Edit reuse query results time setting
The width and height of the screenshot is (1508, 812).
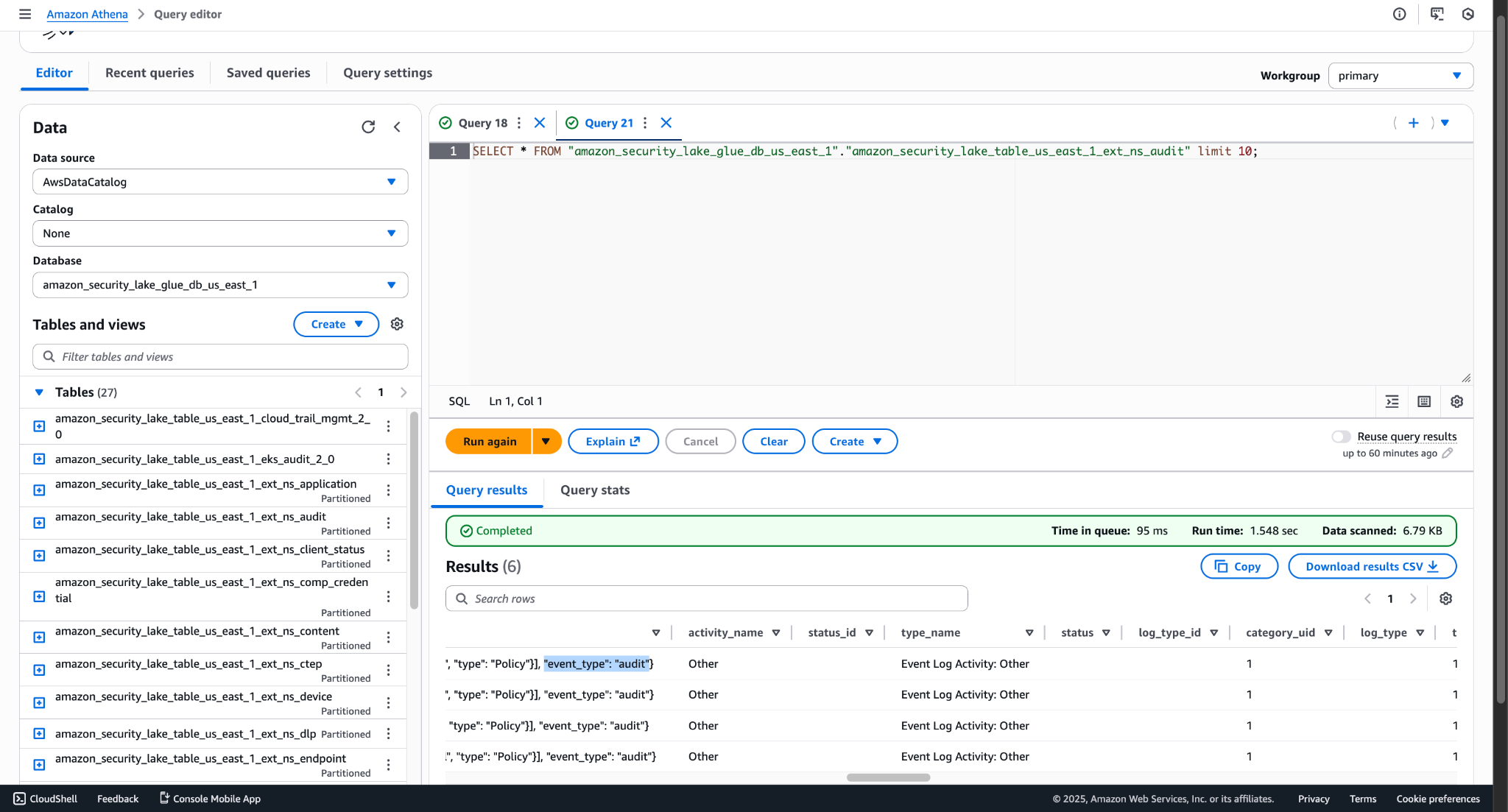(1448, 453)
